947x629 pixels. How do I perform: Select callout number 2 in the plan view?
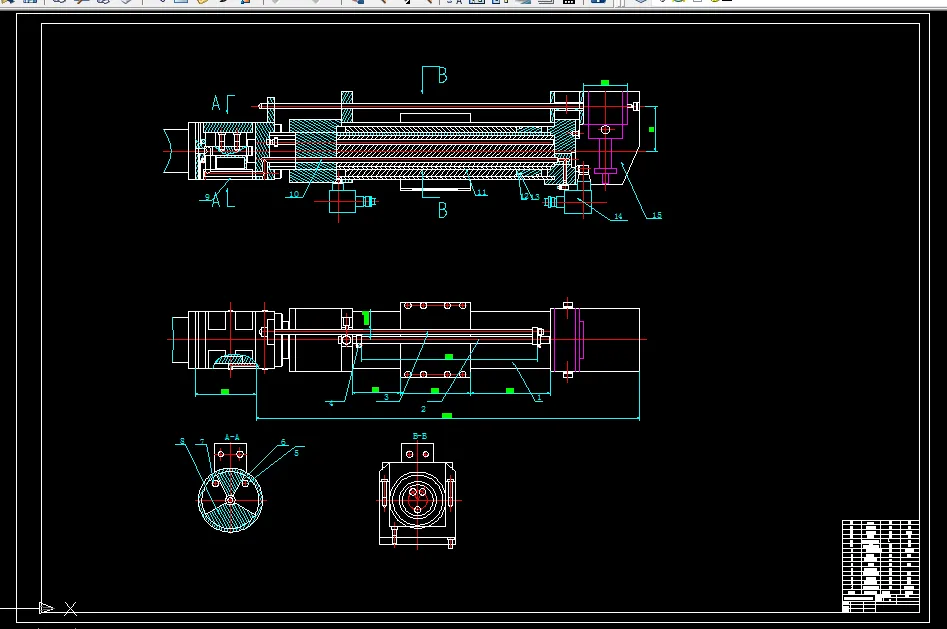pyautogui.click(x=423, y=409)
